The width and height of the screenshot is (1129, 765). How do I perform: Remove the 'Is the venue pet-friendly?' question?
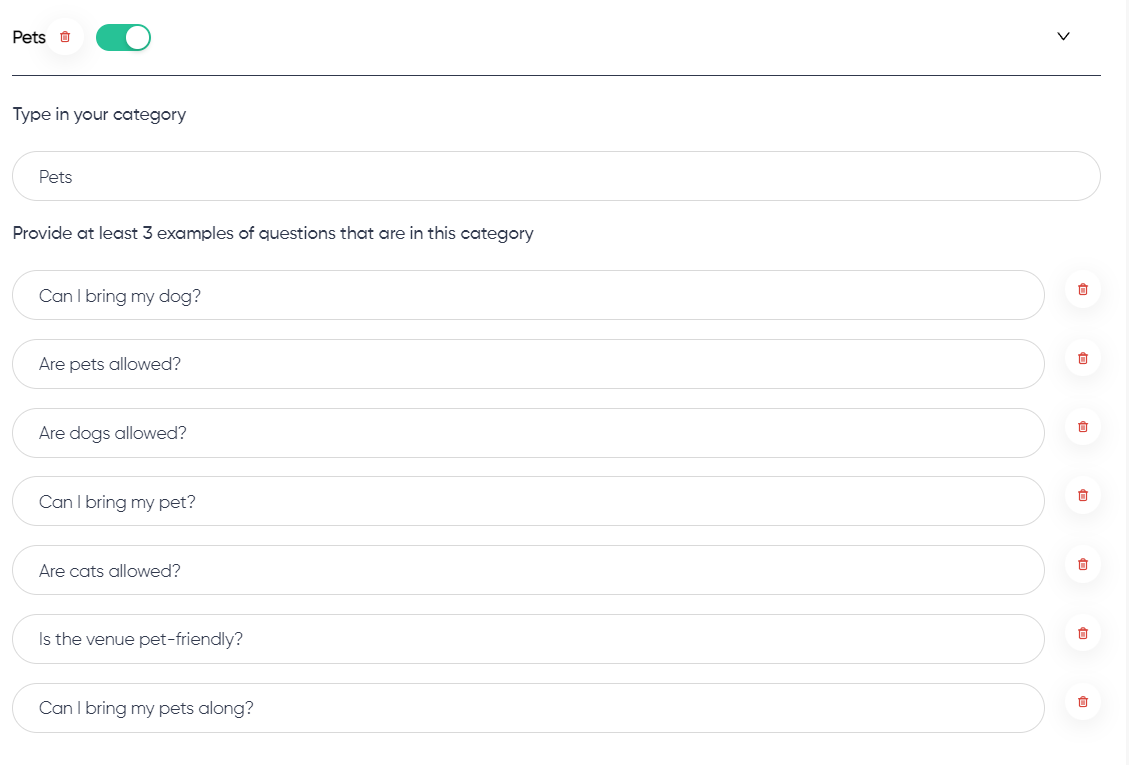pyautogui.click(x=1082, y=634)
